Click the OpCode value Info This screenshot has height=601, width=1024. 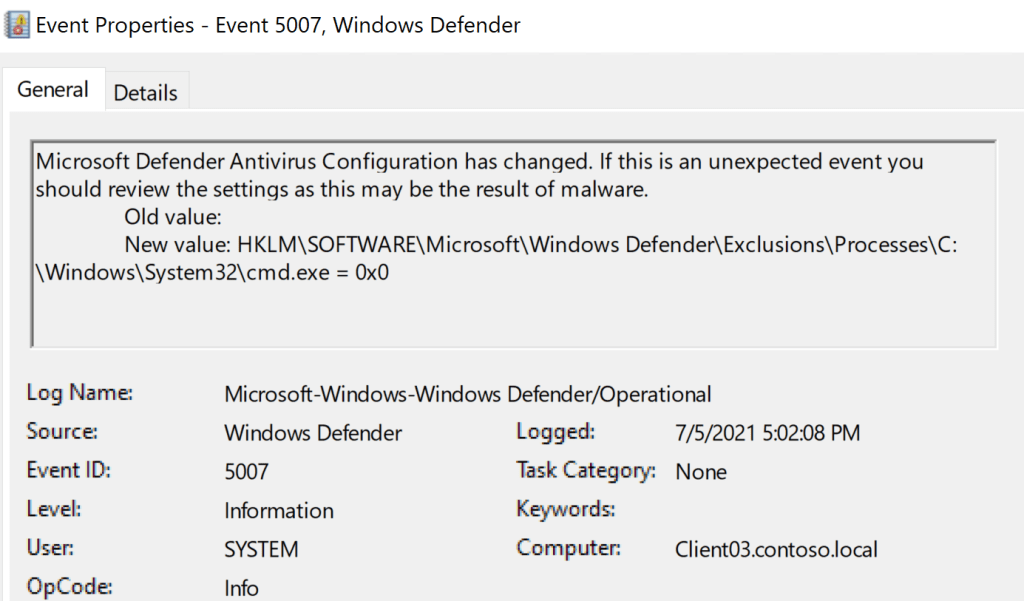tap(241, 588)
